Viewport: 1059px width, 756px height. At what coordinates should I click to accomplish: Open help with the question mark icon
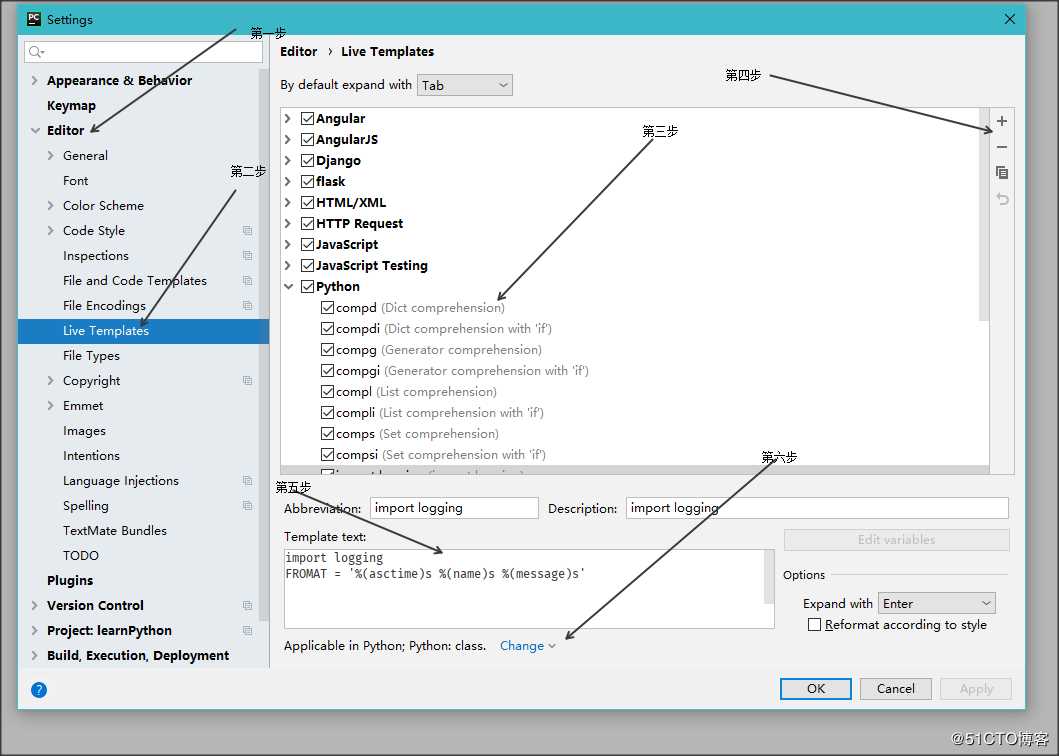click(x=38, y=690)
